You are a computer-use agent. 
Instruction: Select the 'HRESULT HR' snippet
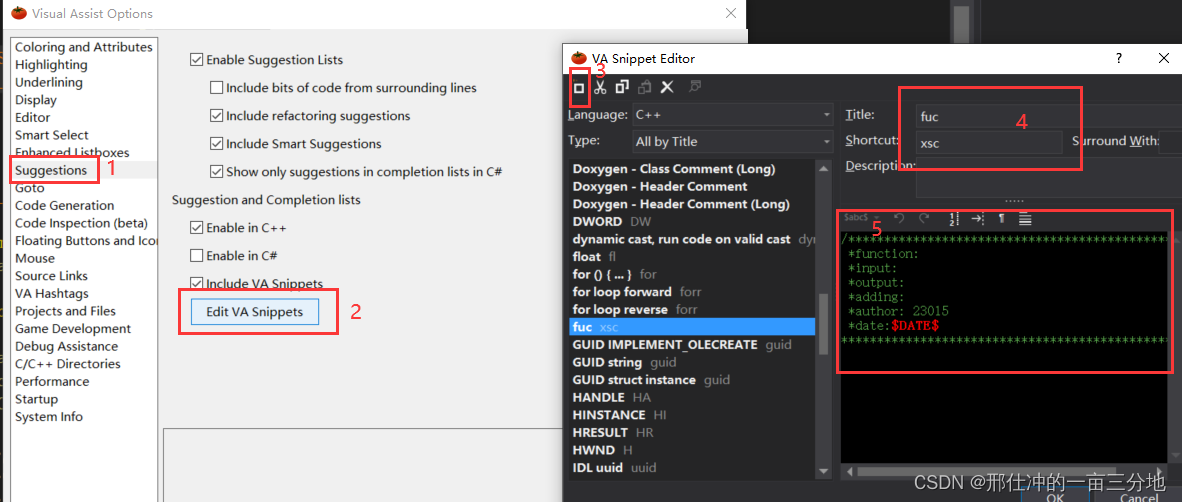tap(692, 433)
